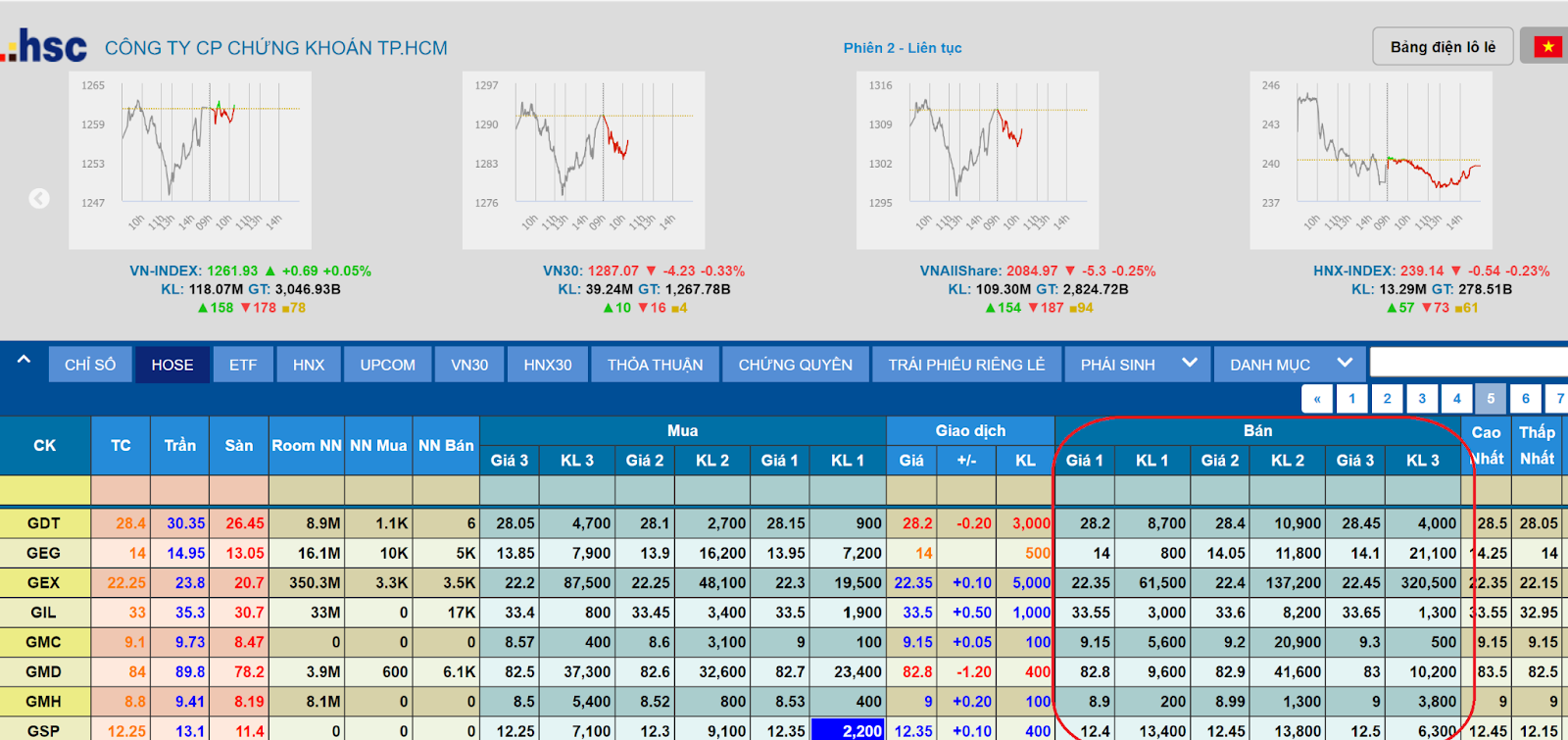Click GEX sell volume 320,500
Screen dimensions: 1568x740
tap(1428, 582)
